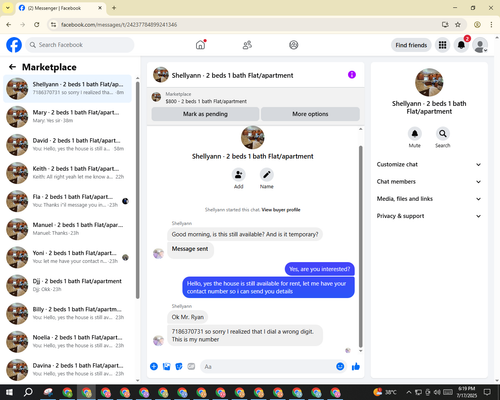Click 'Yes, are you interested?' message bubble
500x400 pixels.
tap(320, 269)
